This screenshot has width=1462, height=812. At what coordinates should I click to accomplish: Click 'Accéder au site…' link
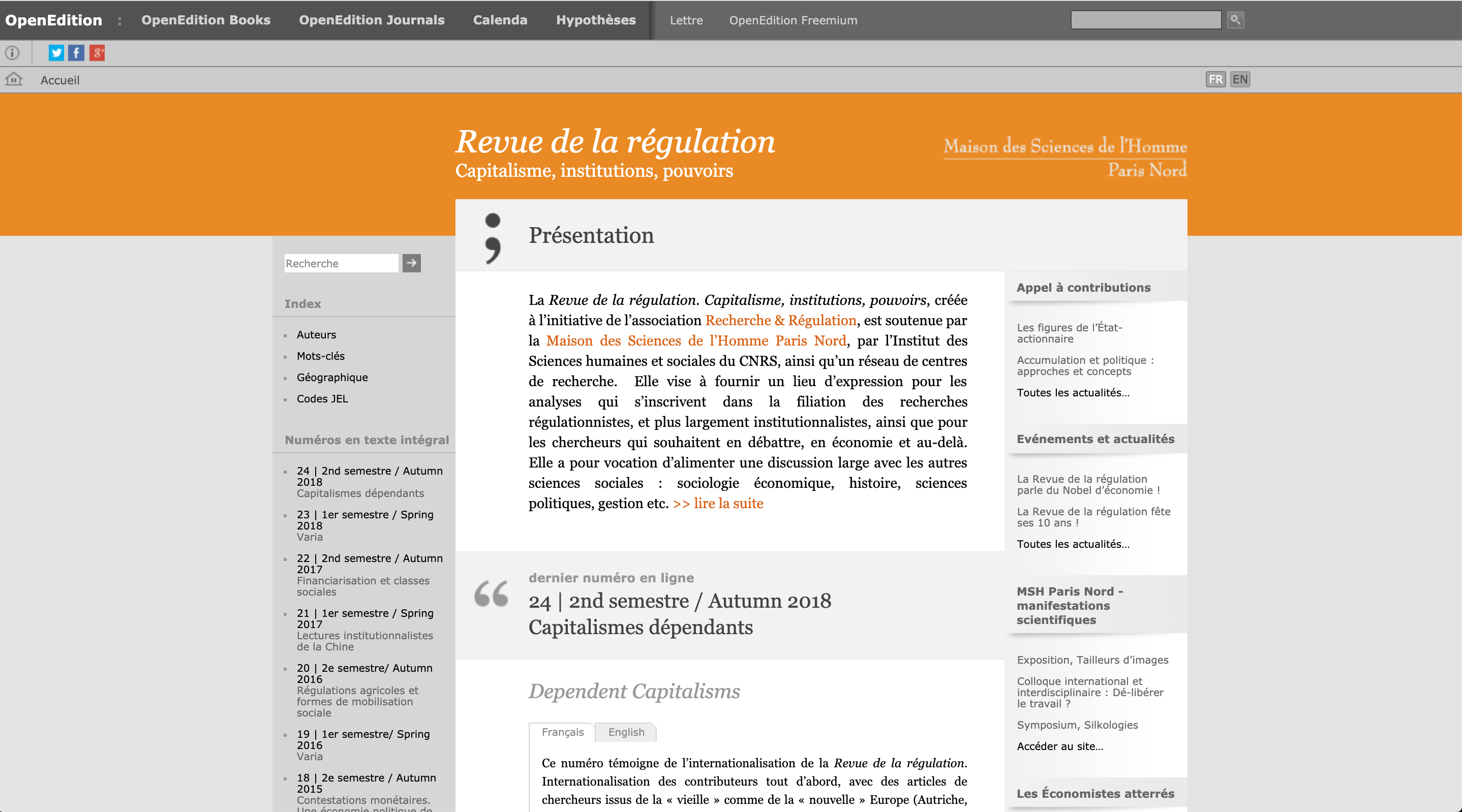tap(1059, 746)
